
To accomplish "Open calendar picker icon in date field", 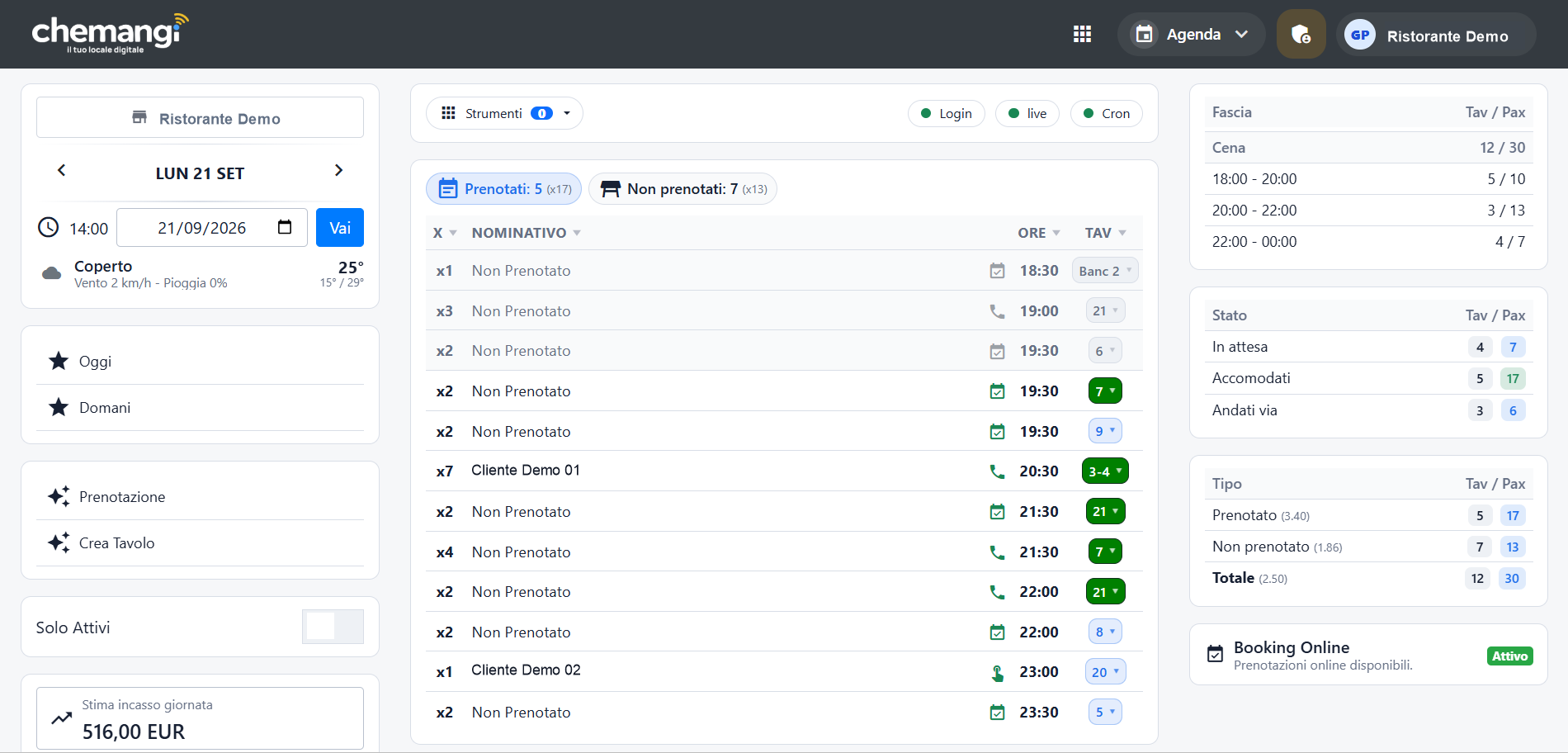I will 285,227.
